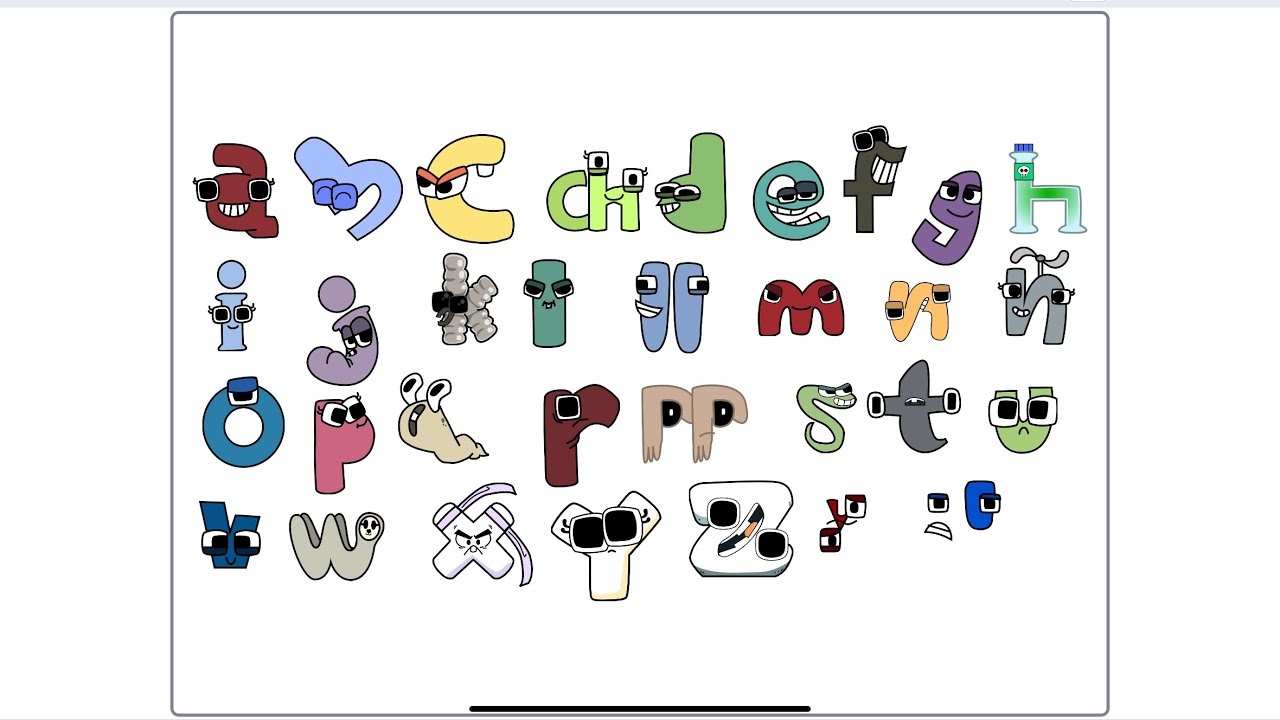Select the tan double-r character
The height and width of the screenshot is (720, 1280).
point(694,423)
